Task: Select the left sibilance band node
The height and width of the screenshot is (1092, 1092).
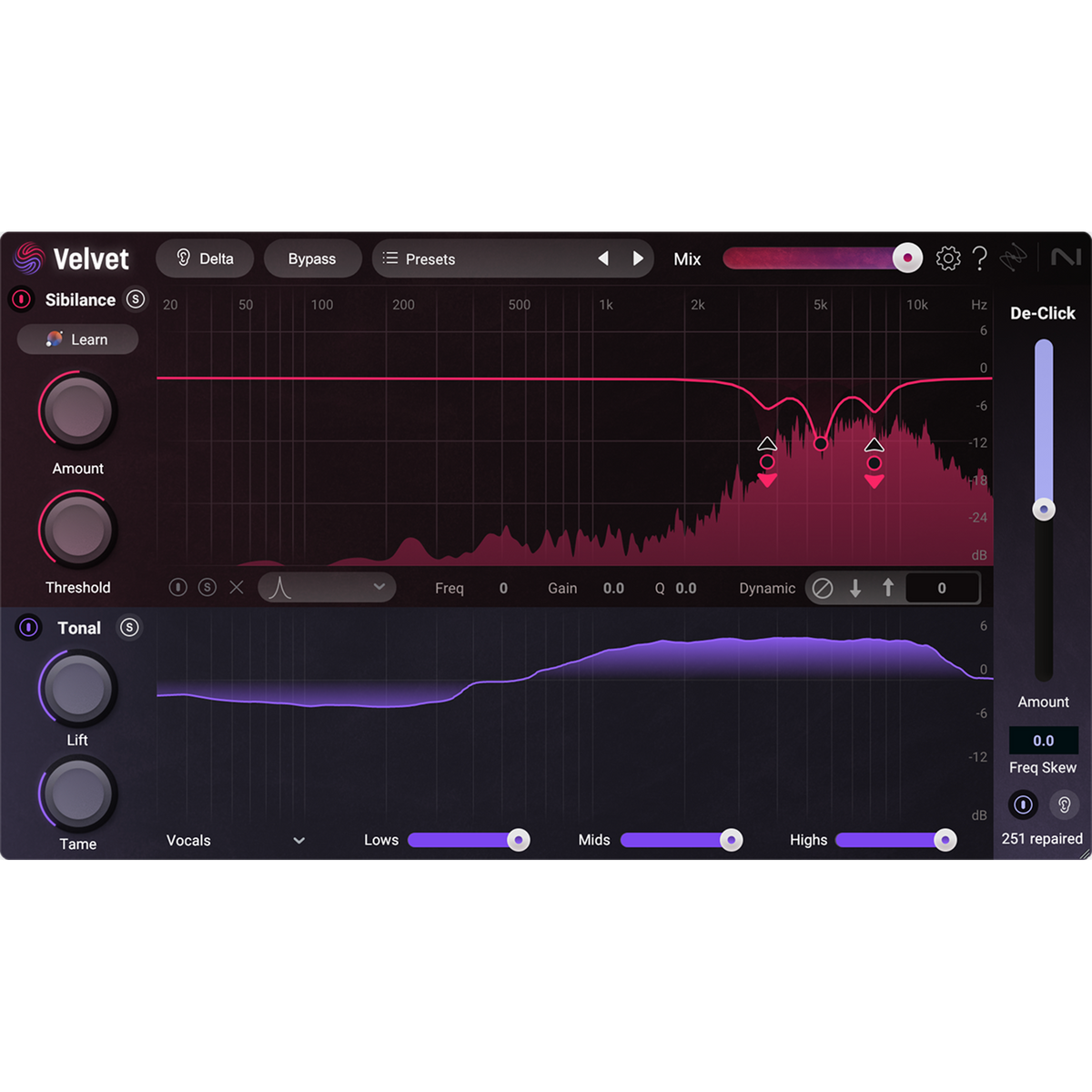Action: 767,462
